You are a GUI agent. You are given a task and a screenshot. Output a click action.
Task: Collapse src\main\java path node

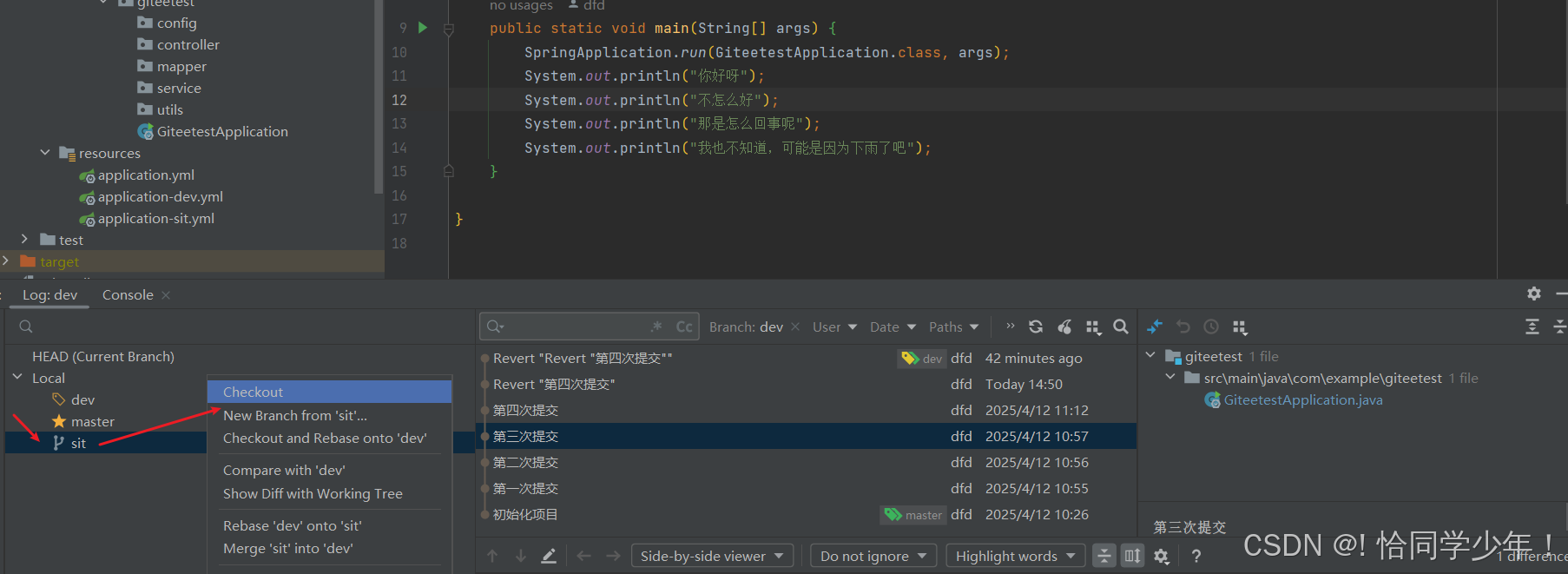1170,377
